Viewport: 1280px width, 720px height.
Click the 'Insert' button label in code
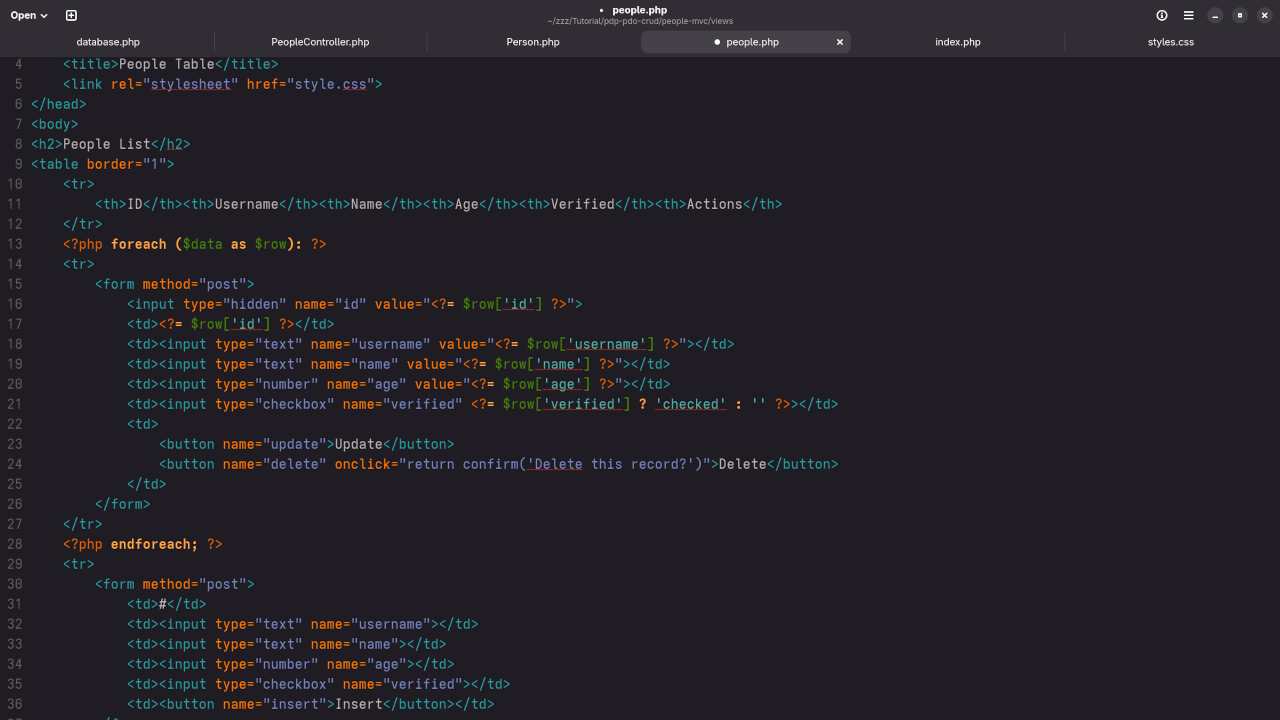(359, 704)
